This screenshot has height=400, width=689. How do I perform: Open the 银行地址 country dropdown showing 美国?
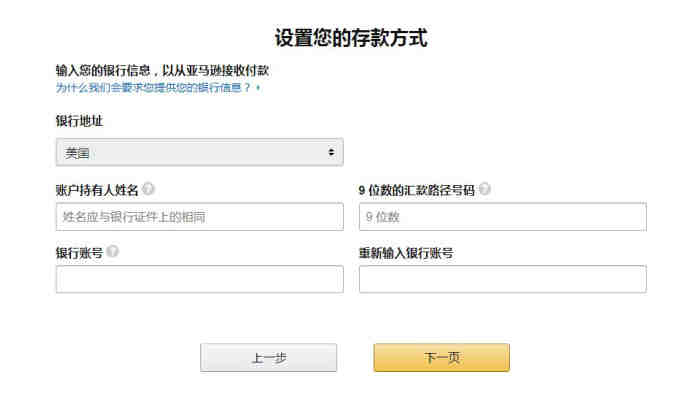click(199, 152)
